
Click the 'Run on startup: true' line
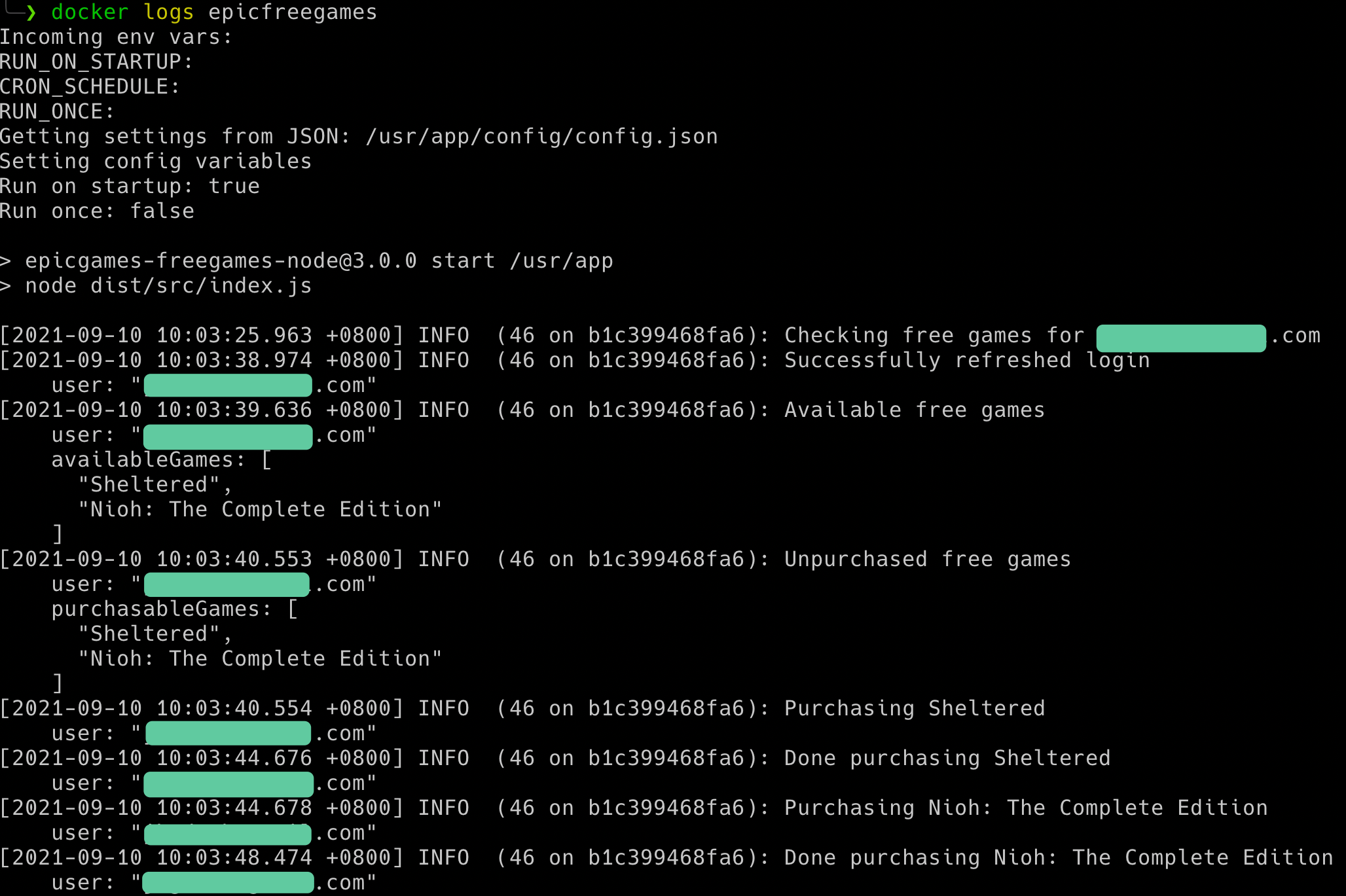[130, 187]
